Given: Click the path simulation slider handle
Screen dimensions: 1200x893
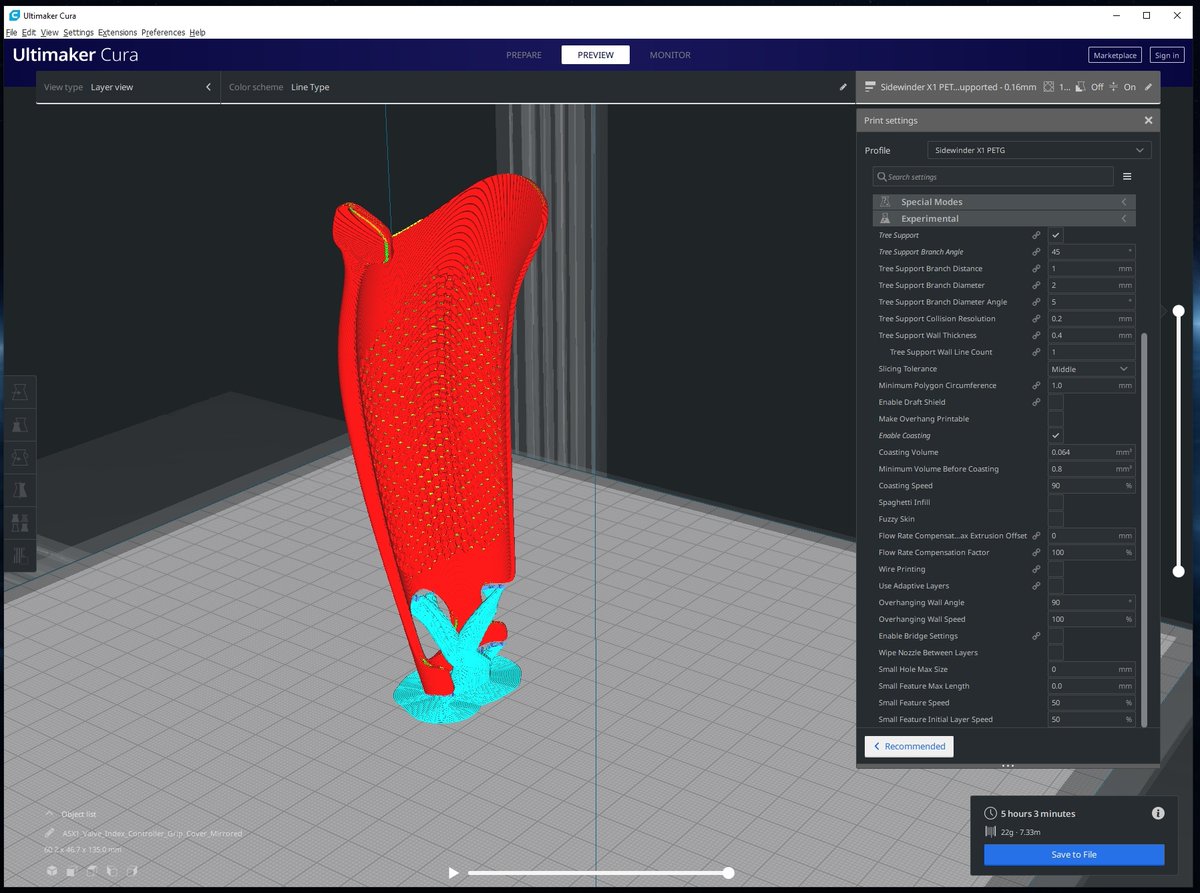Looking at the screenshot, I should tap(729, 873).
